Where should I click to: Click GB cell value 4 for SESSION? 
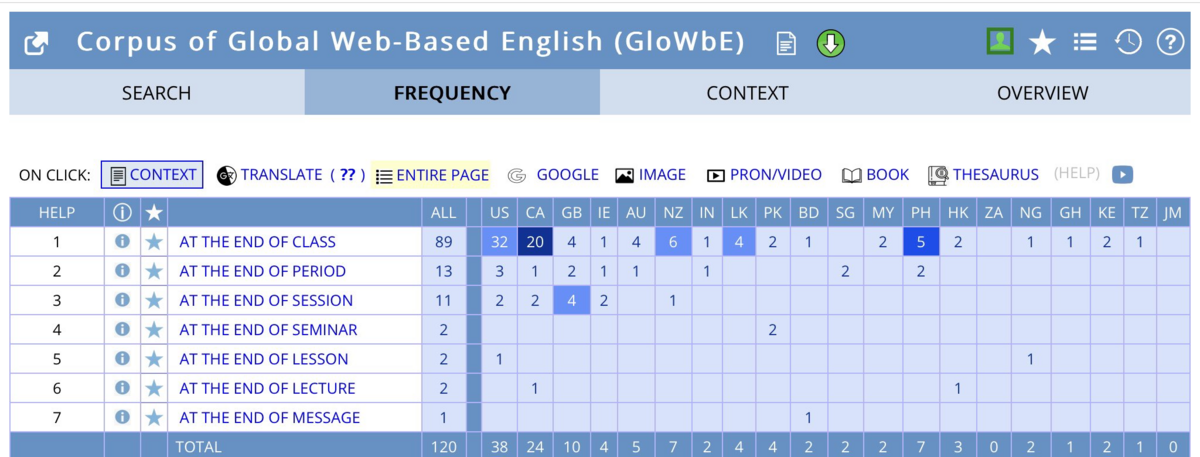(x=571, y=300)
